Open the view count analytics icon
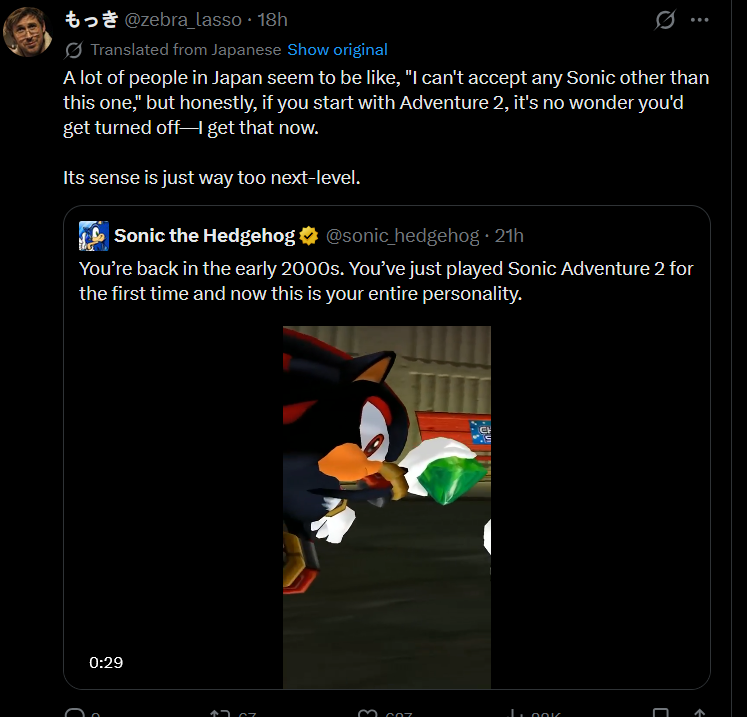This screenshot has height=717, width=747. point(515,713)
